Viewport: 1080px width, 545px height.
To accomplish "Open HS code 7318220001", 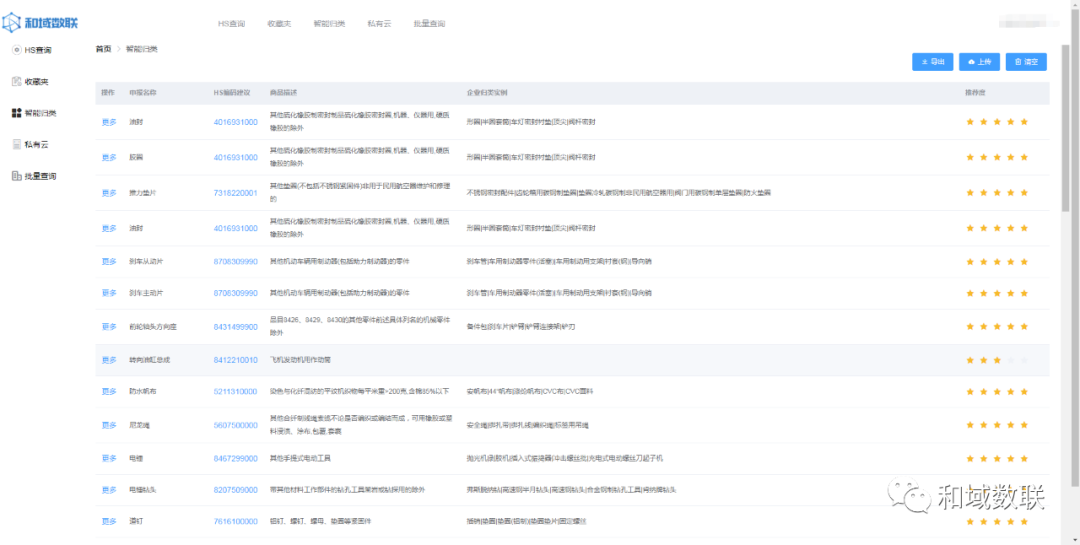I will [x=236, y=193].
